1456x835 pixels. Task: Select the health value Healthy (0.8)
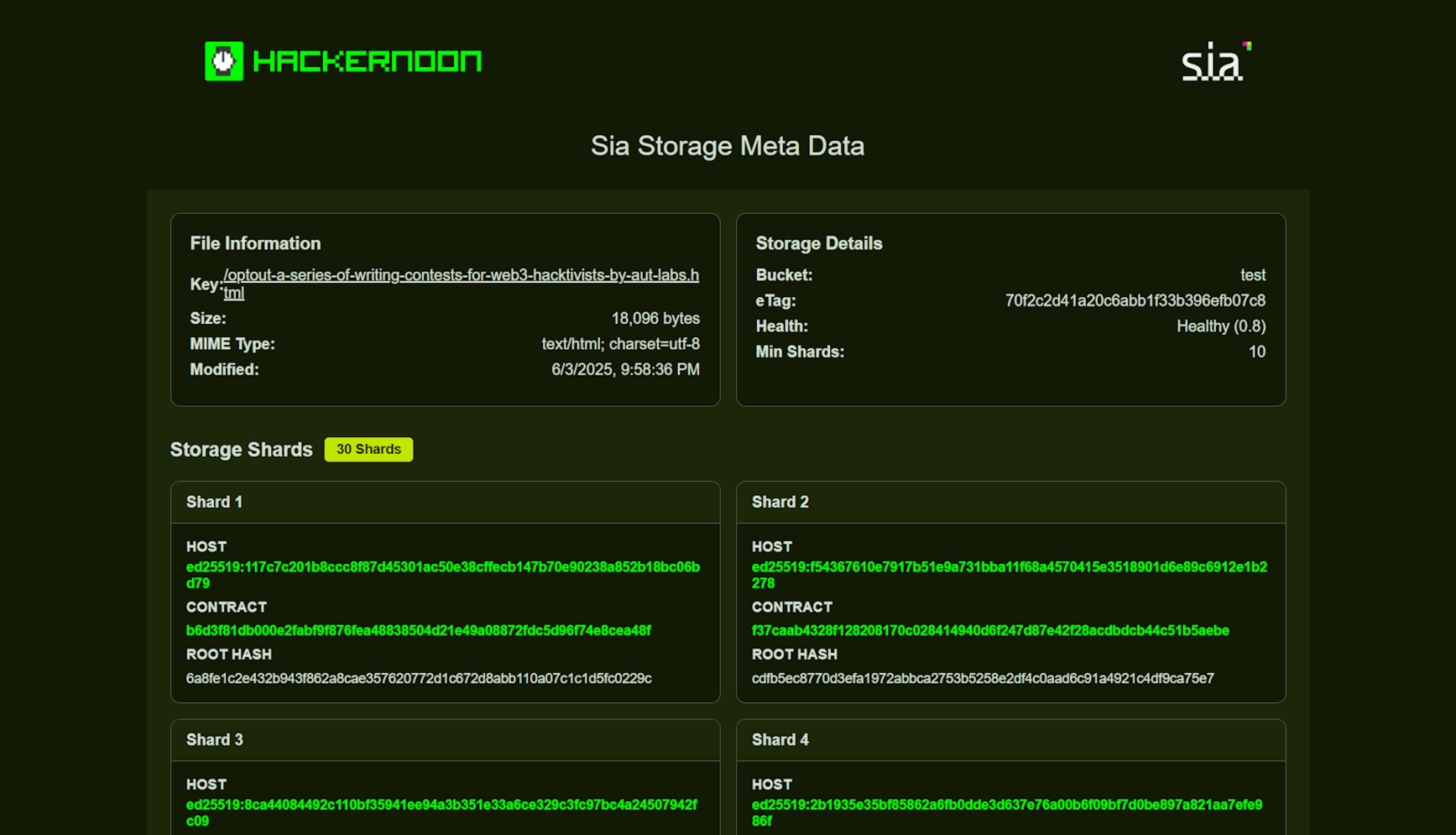coord(1221,326)
